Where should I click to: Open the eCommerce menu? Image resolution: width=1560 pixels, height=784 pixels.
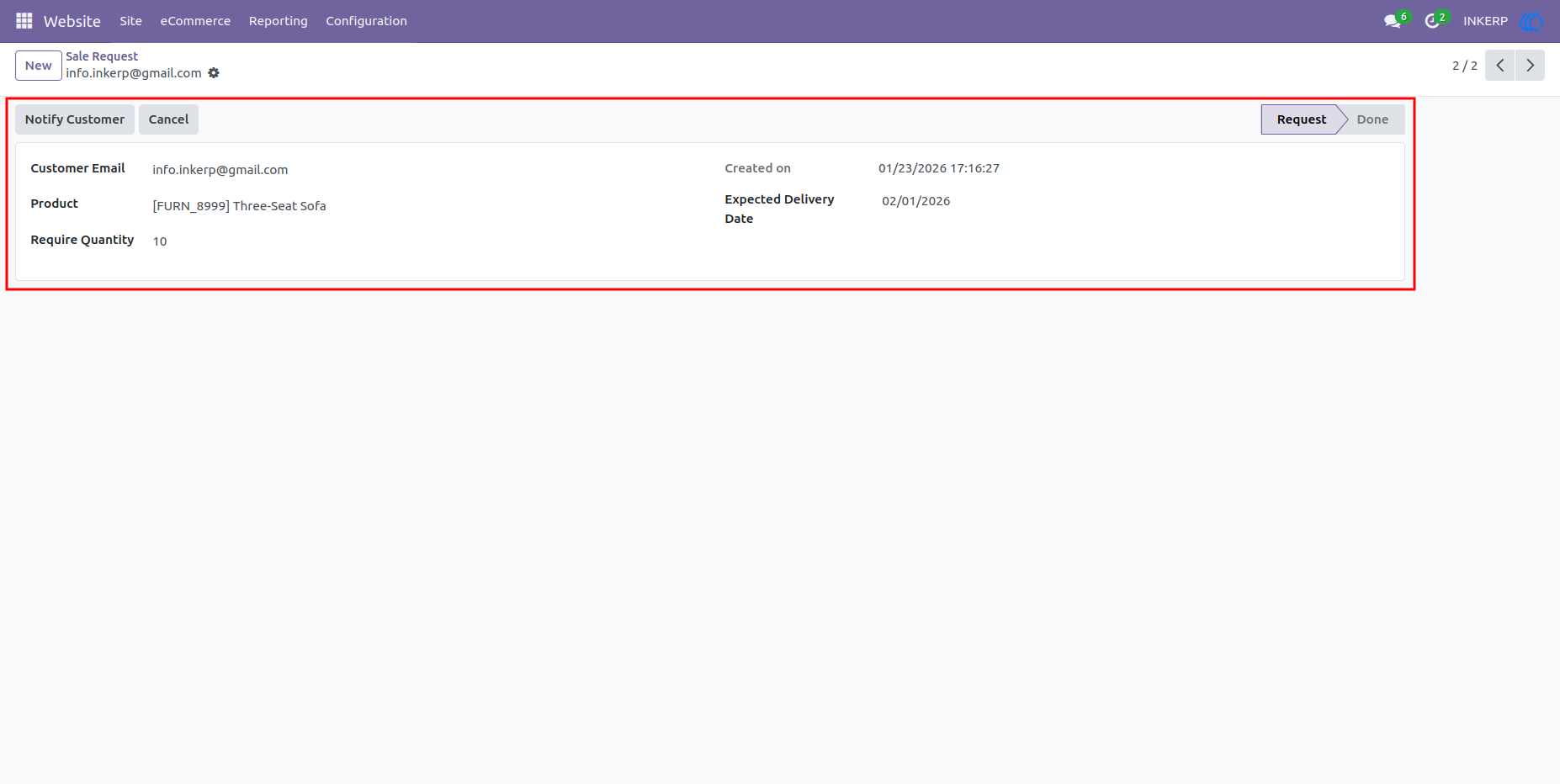pyautogui.click(x=195, y=21)
